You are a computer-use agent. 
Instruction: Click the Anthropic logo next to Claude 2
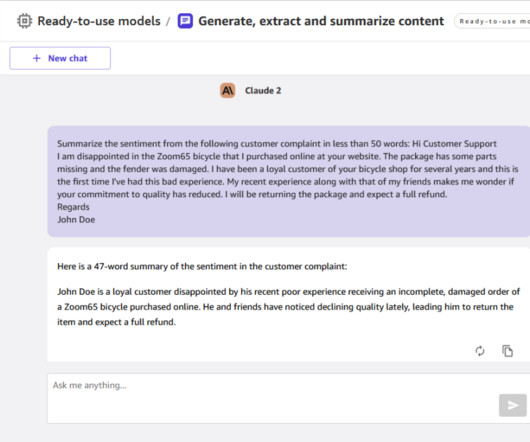coord(227,91)
